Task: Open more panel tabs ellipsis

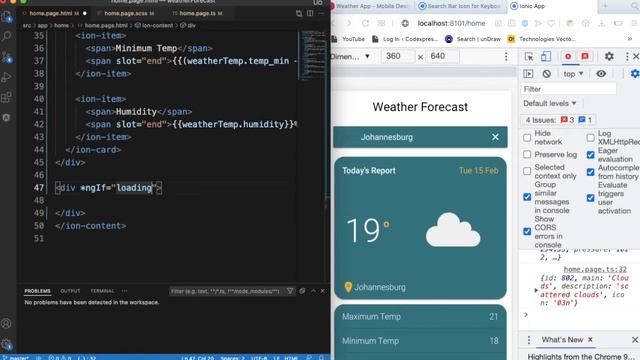Action: (124, 291)
